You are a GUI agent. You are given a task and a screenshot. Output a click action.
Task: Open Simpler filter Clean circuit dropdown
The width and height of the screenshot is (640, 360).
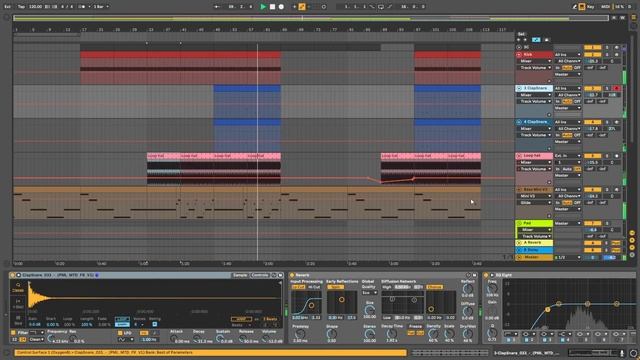click(36, 340)
